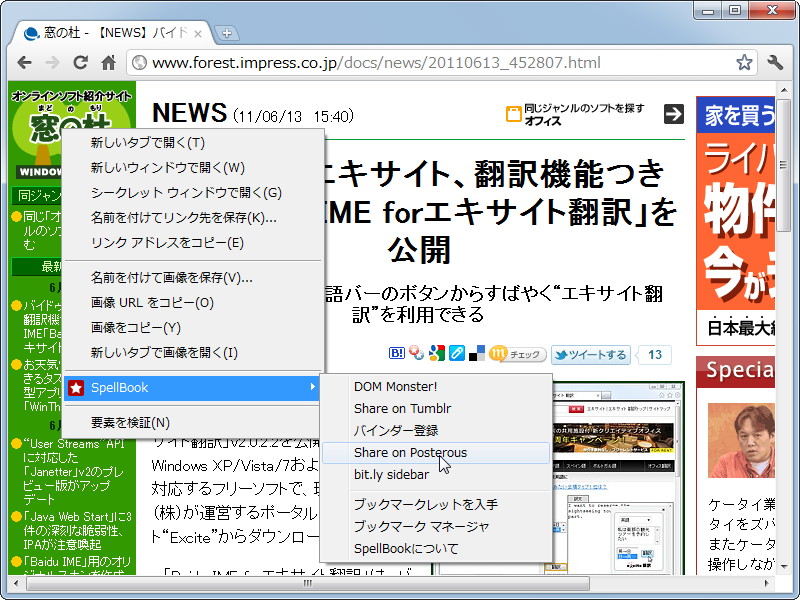Image resolution: width=800 pixels, height=600 pixels.
Task: Go back with the browser back arrow
Action: (24, 63)
